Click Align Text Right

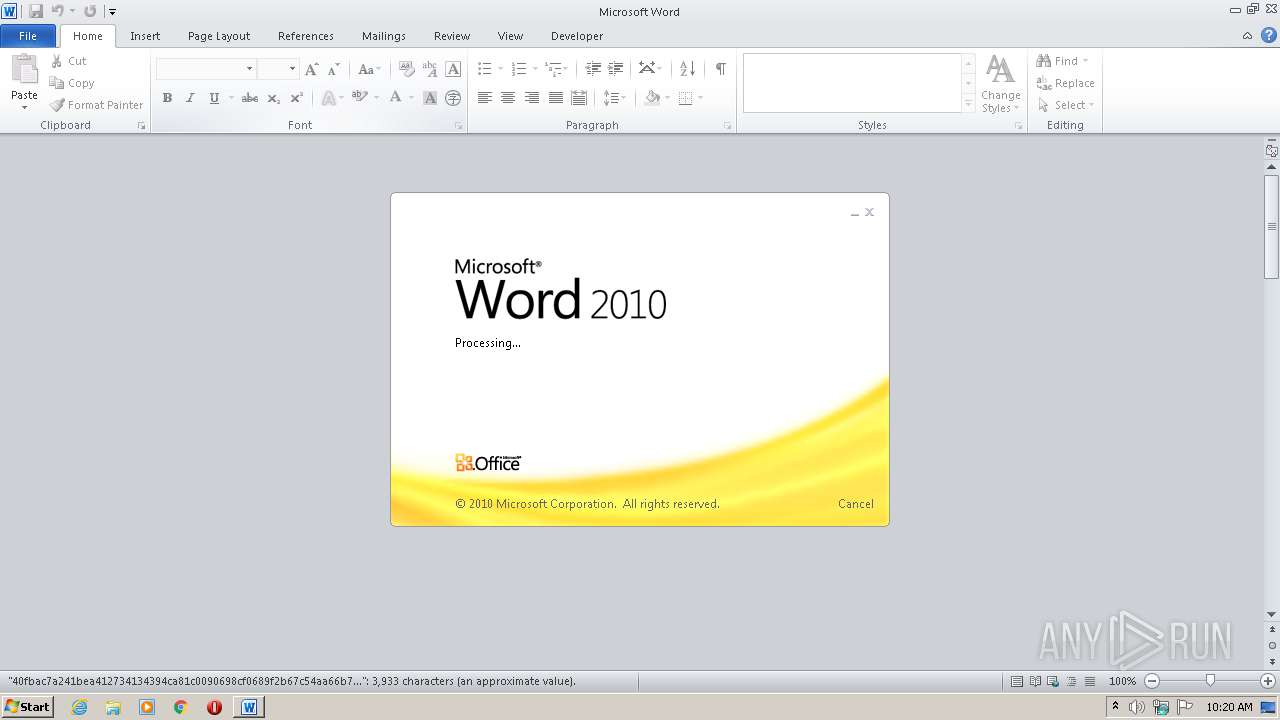coord(531,98)
